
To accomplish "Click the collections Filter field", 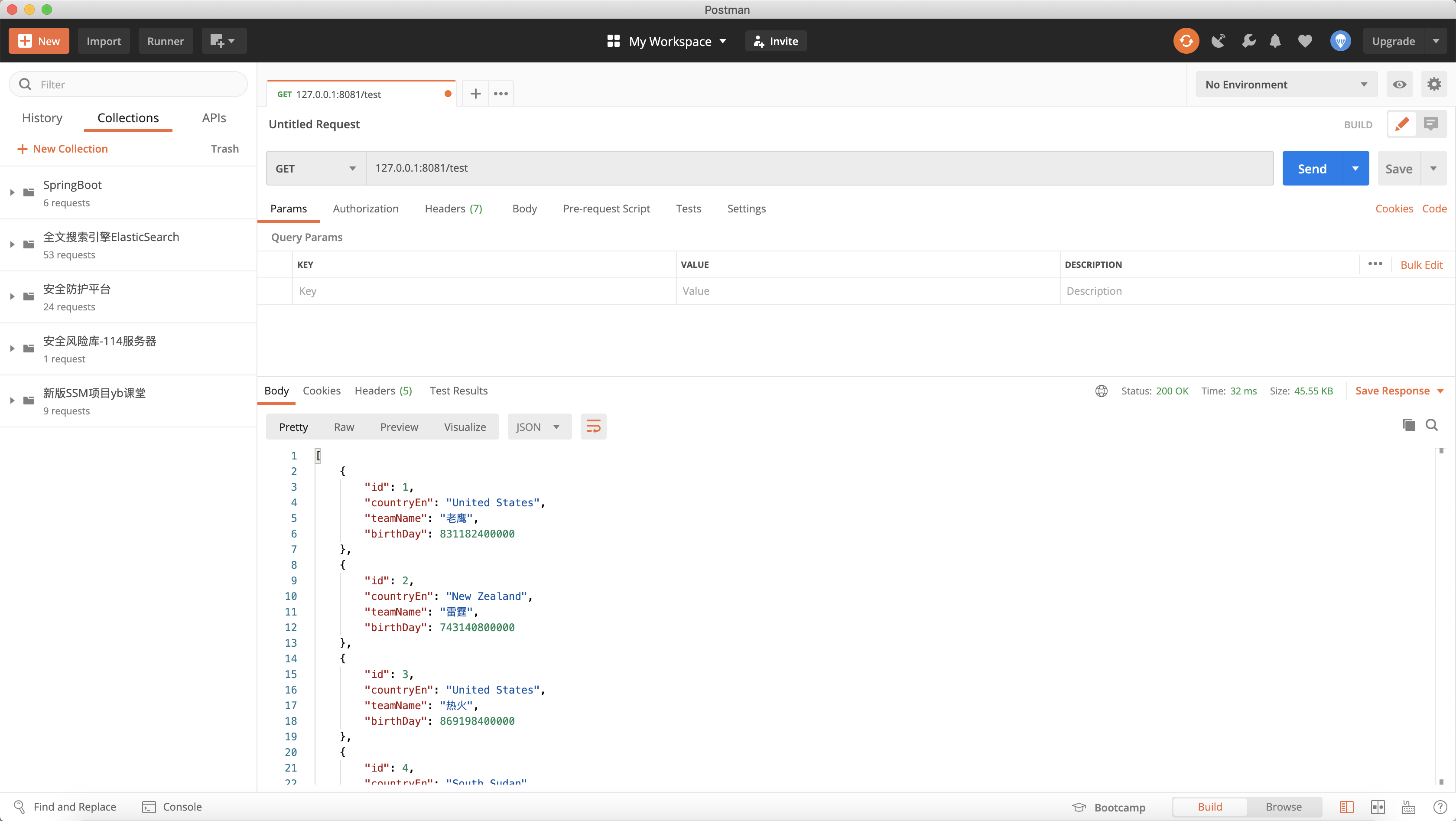I will (128, 85).
